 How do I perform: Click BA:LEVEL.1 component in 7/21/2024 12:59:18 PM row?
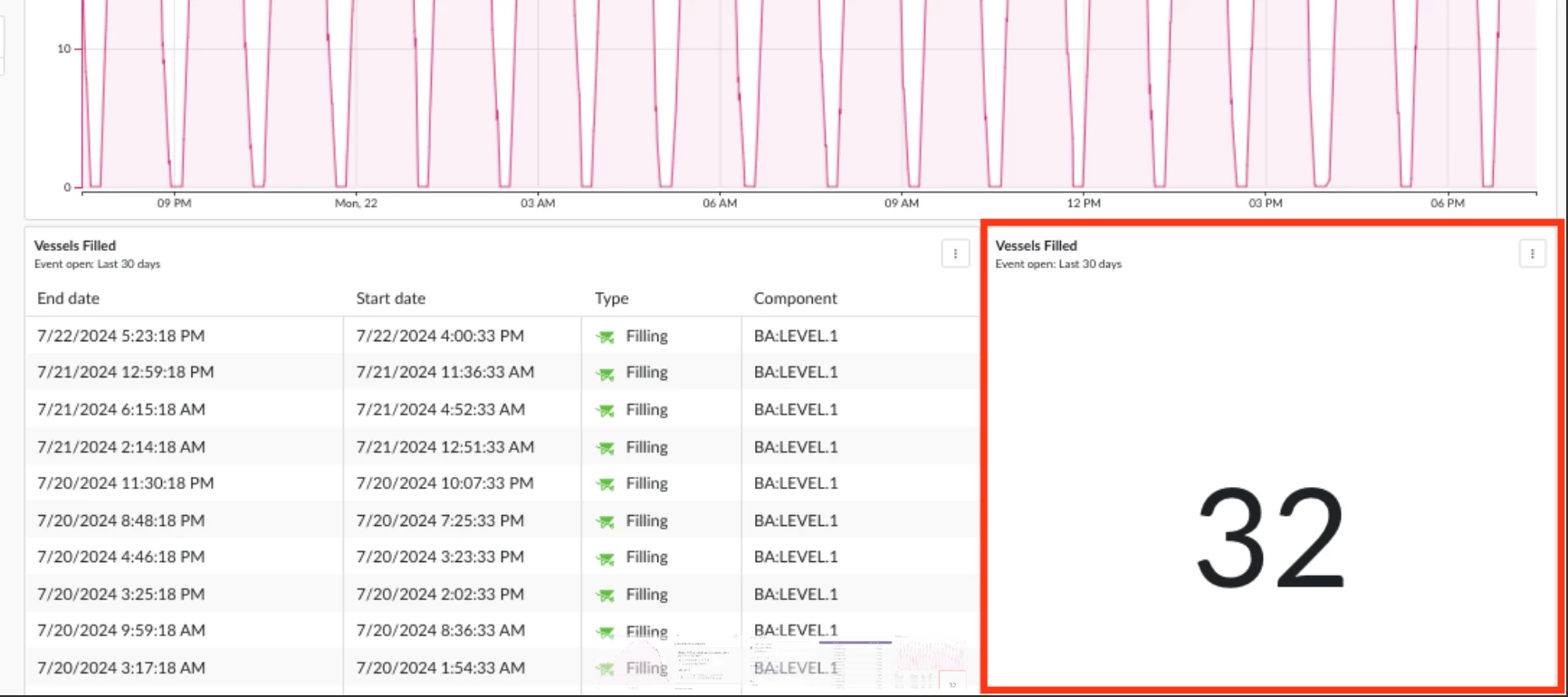coord(796,372)
